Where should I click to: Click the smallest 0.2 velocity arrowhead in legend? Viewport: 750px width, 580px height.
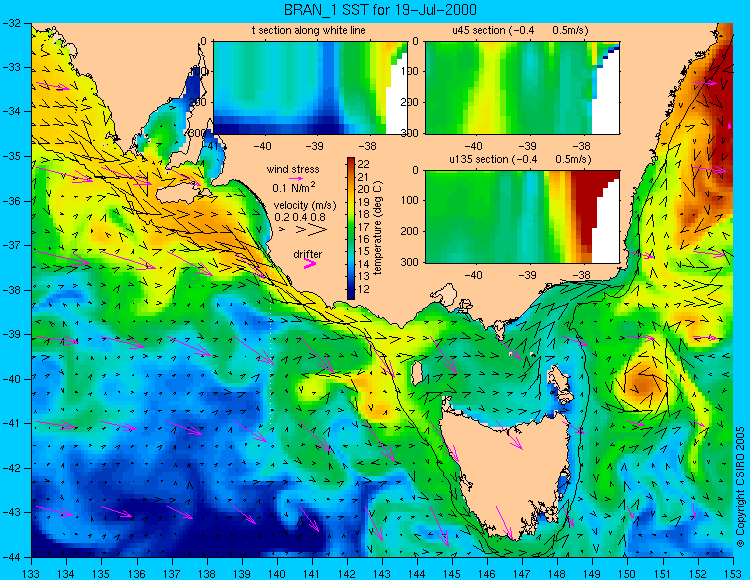point(282,230)
